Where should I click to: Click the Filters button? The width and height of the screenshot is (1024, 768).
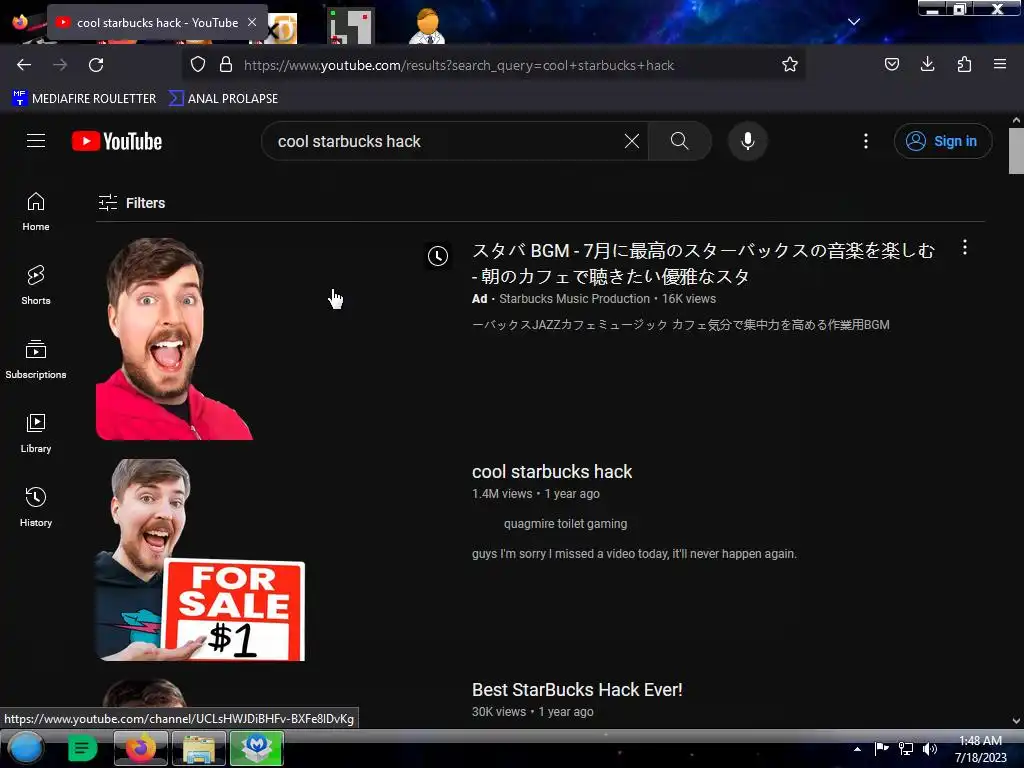(132, 203)
